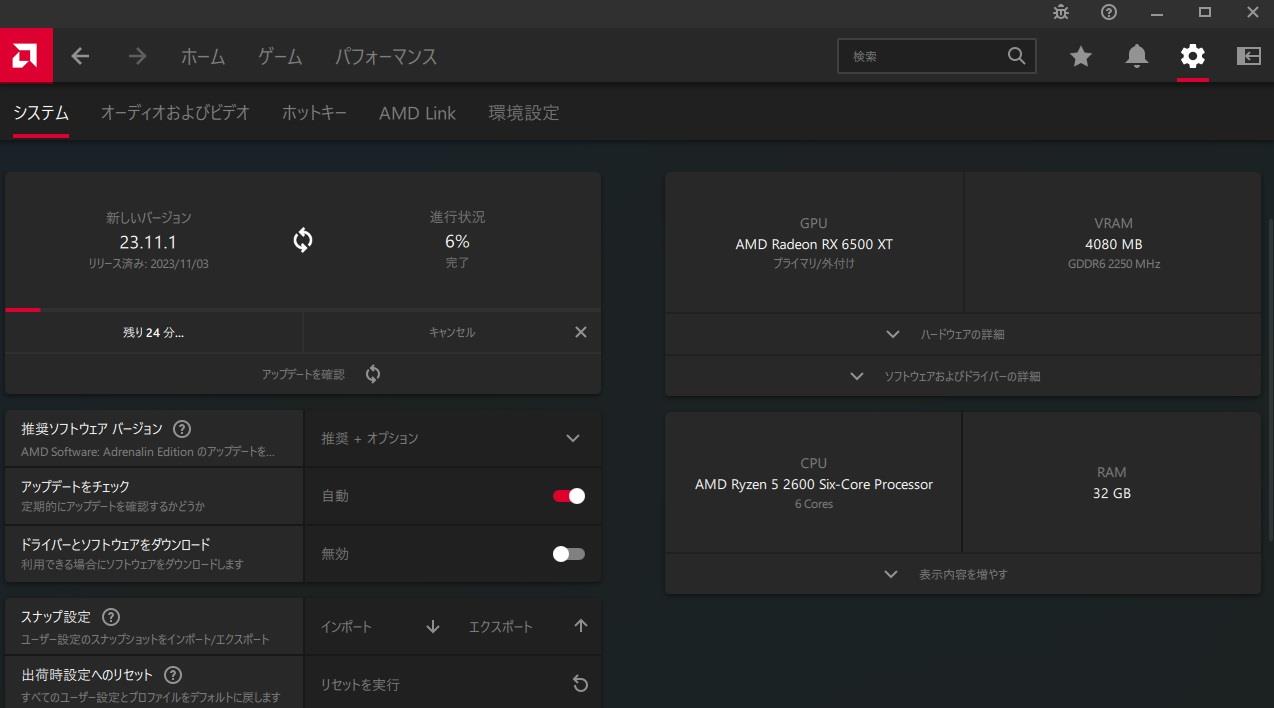Open settings gear icon
The height and width of the screenshot is (708, 1274).
[1193, 57]
